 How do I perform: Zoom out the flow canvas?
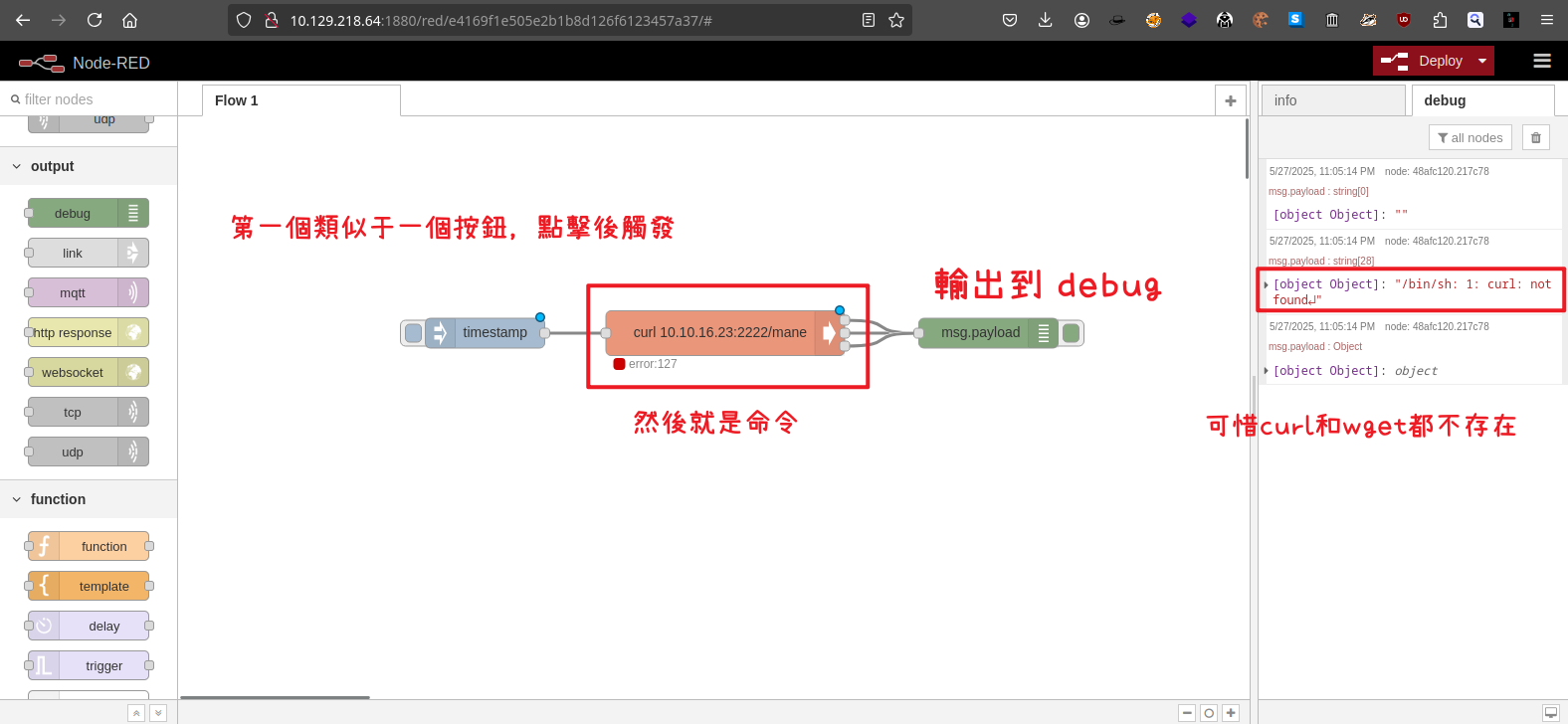[x=1187, y=713]
